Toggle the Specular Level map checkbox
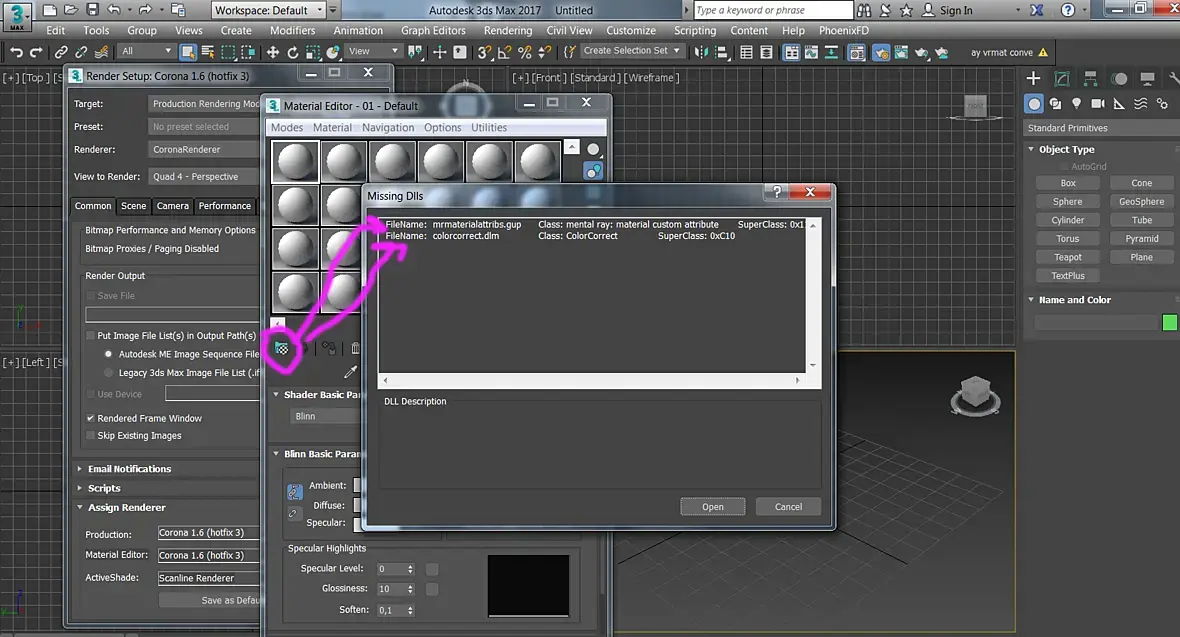 [x=432, y=569]
